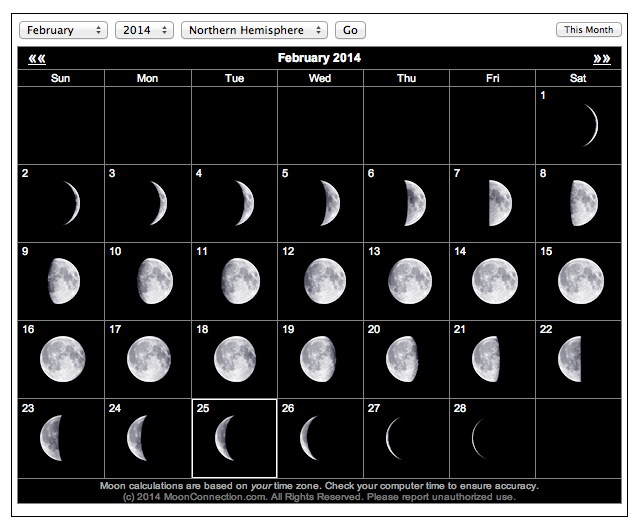
Task: Click the highlighted February 25 moon
Action: (236, 437)
